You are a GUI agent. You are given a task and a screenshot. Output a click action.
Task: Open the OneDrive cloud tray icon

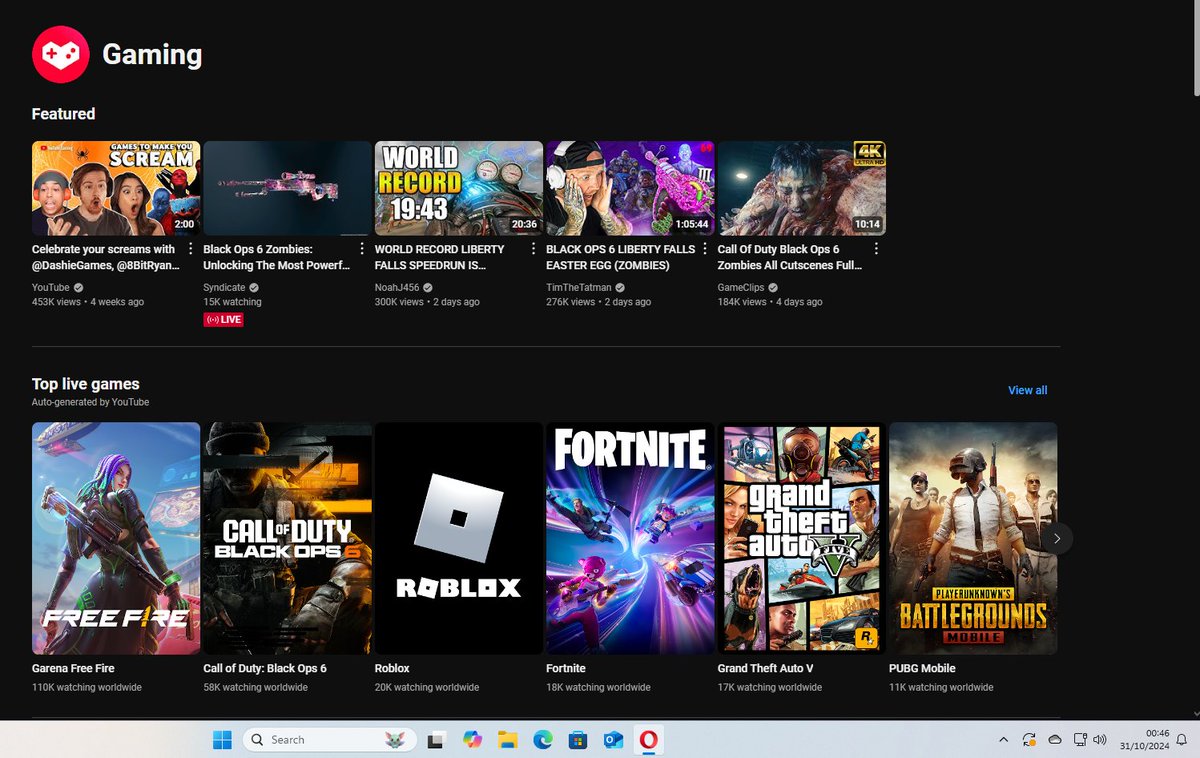pos(1055,740)
